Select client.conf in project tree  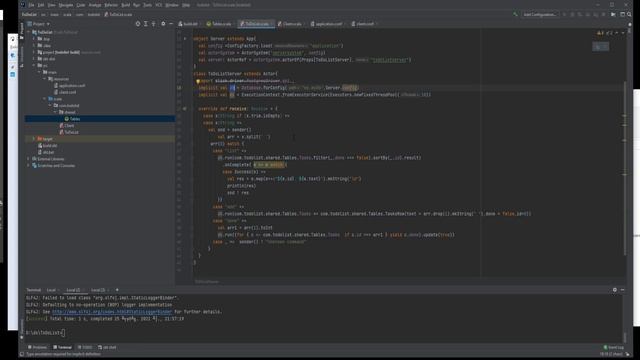65,92
